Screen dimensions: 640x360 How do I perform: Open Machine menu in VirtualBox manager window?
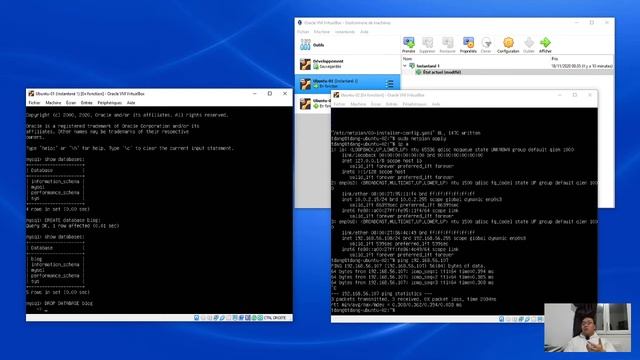point(322,32)
